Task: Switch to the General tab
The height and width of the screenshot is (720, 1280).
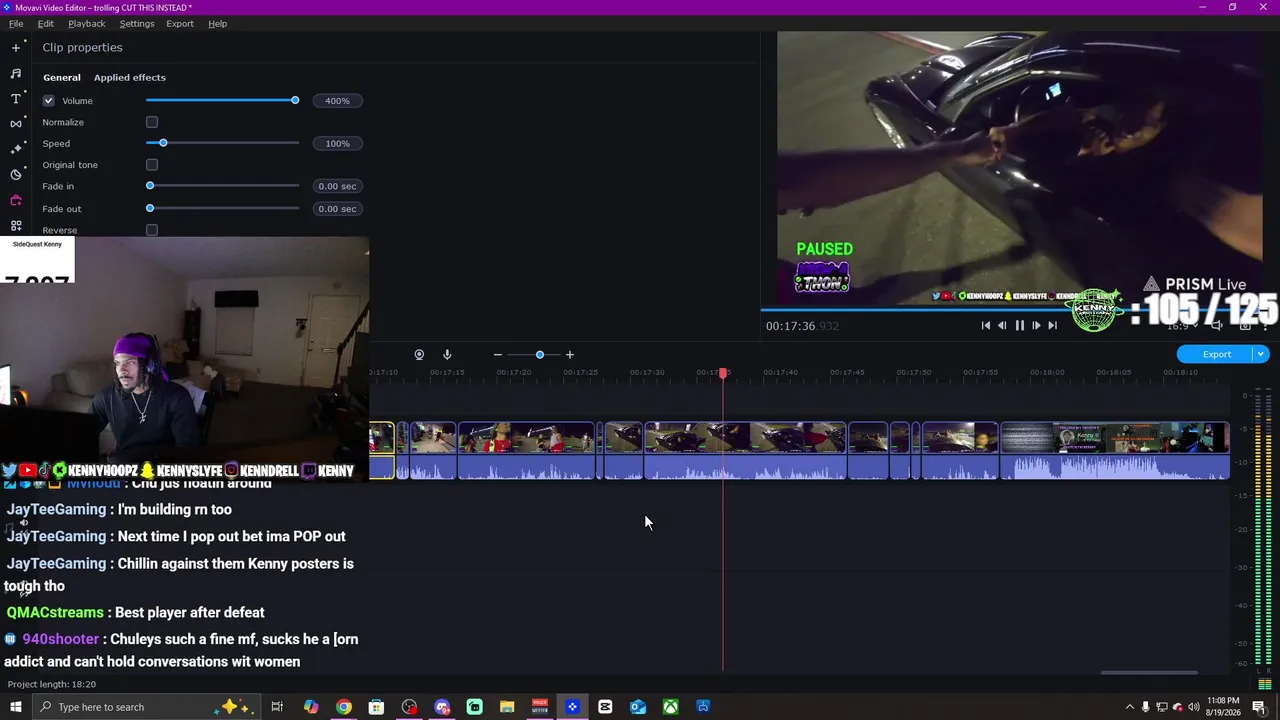Action: point(62,78)
